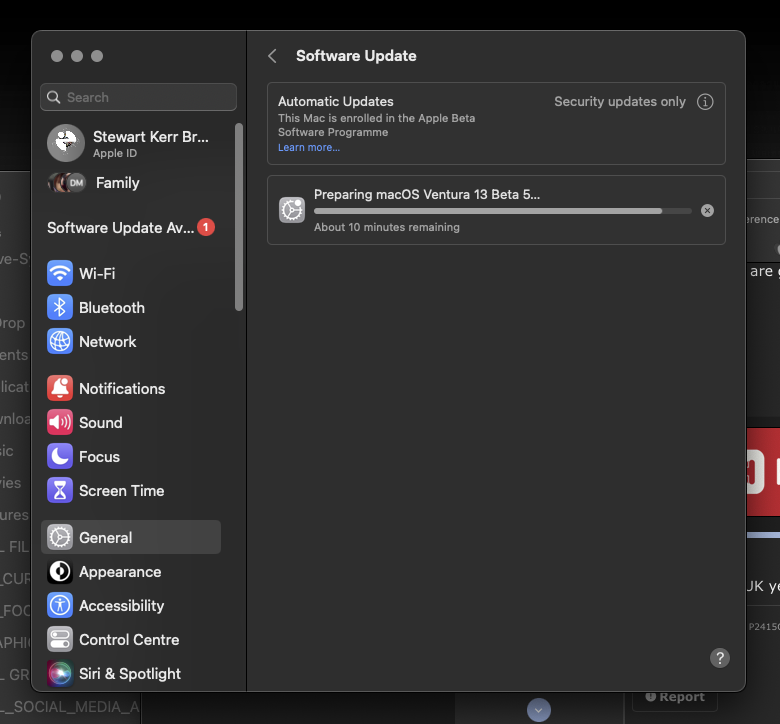Open Screen Time hourglass icon
The width and height of the screenshot is (780, 724).
60,490
